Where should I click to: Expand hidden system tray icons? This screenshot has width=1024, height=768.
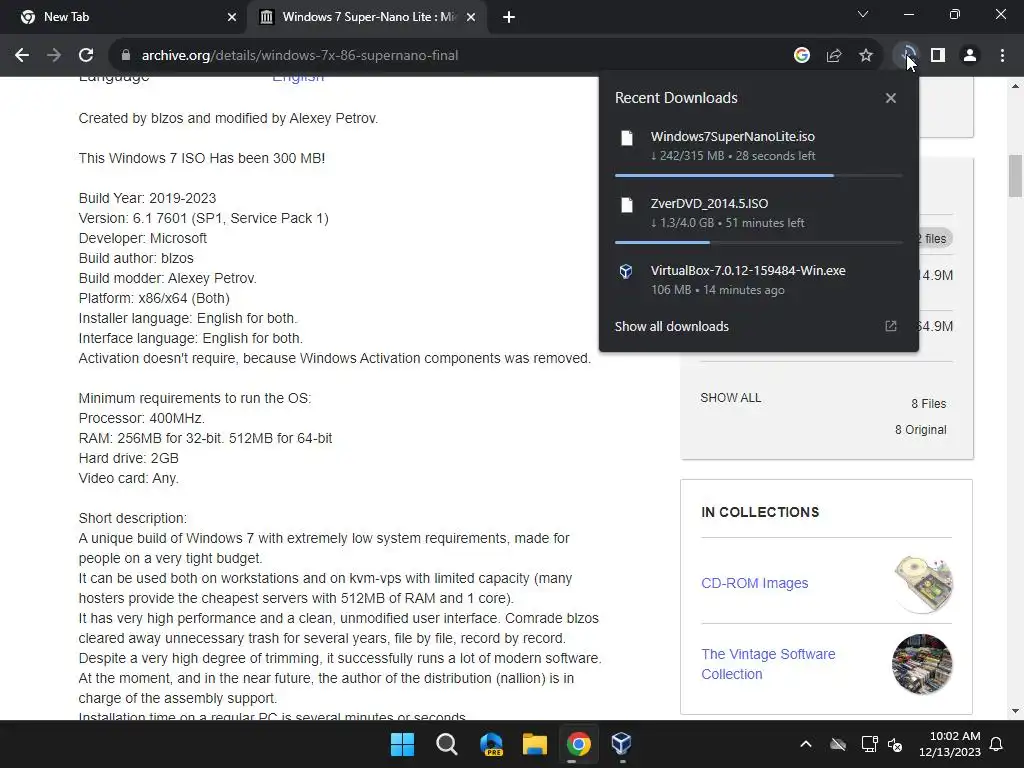pyautogui.click(x=806, y=744)
